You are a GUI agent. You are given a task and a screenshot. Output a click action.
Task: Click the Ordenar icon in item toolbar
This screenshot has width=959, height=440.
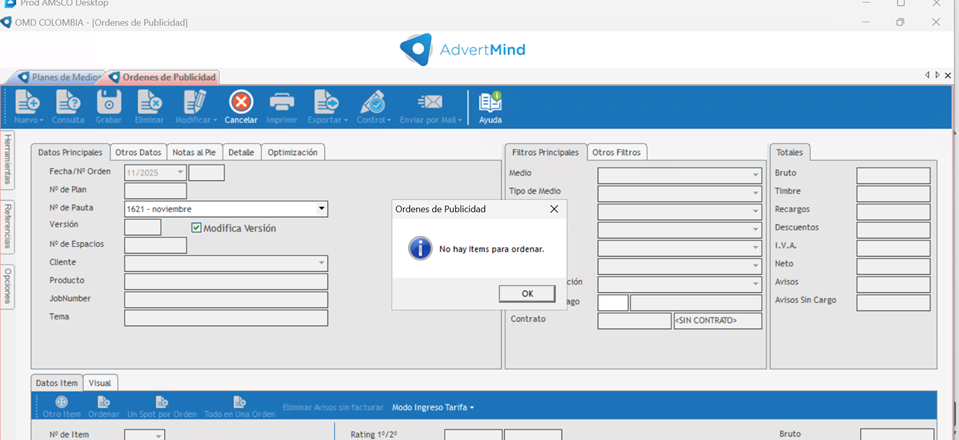coord(103,402)
